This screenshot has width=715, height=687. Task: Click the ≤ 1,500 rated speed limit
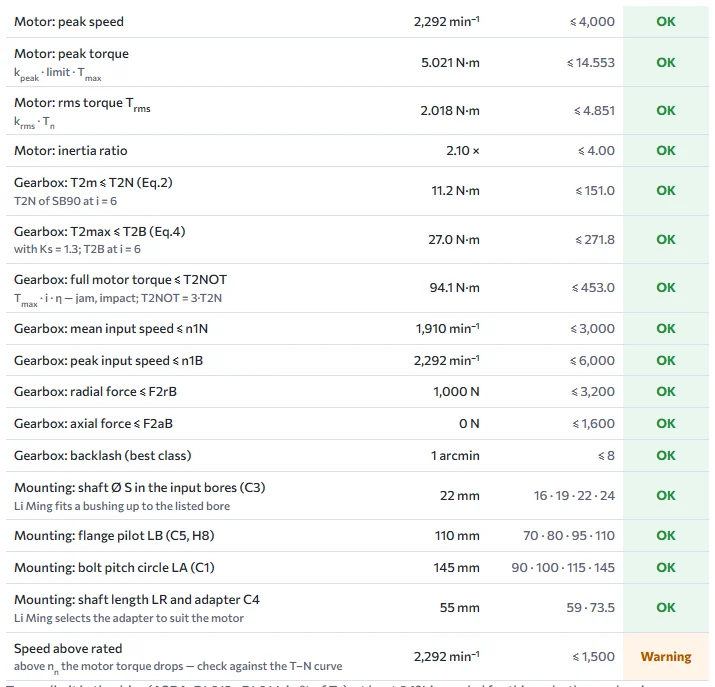pos(593,657)
